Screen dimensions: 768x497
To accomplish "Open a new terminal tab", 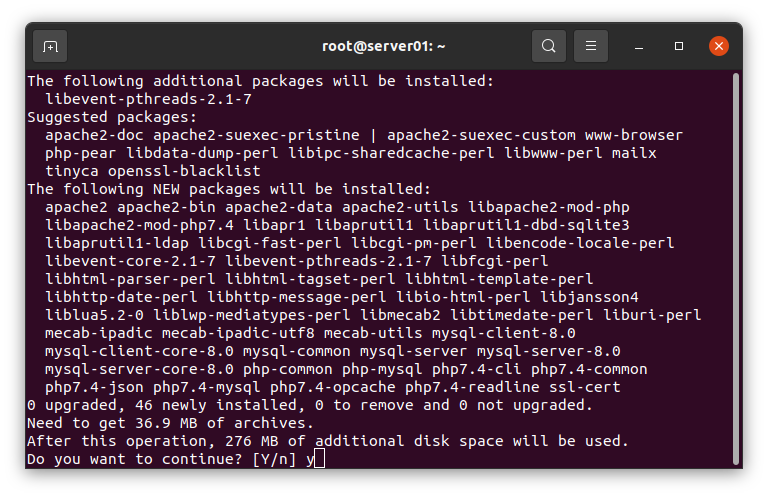I will (x=50, y=47).
